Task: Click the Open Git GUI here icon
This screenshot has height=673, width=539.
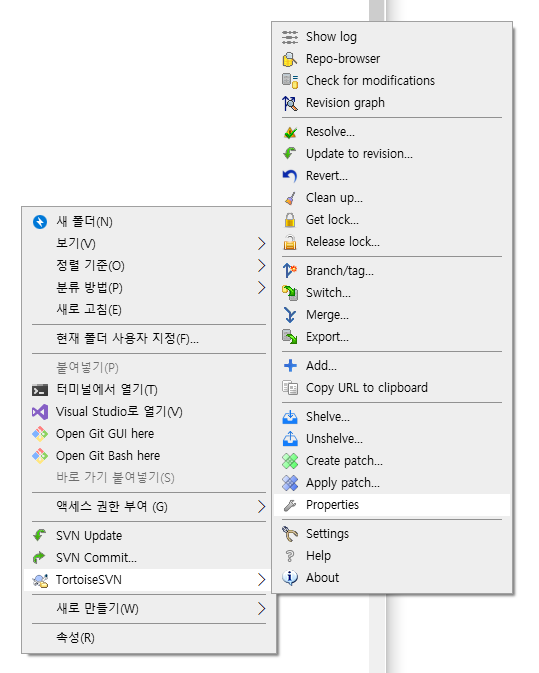Action: click(x=40, y=434)
